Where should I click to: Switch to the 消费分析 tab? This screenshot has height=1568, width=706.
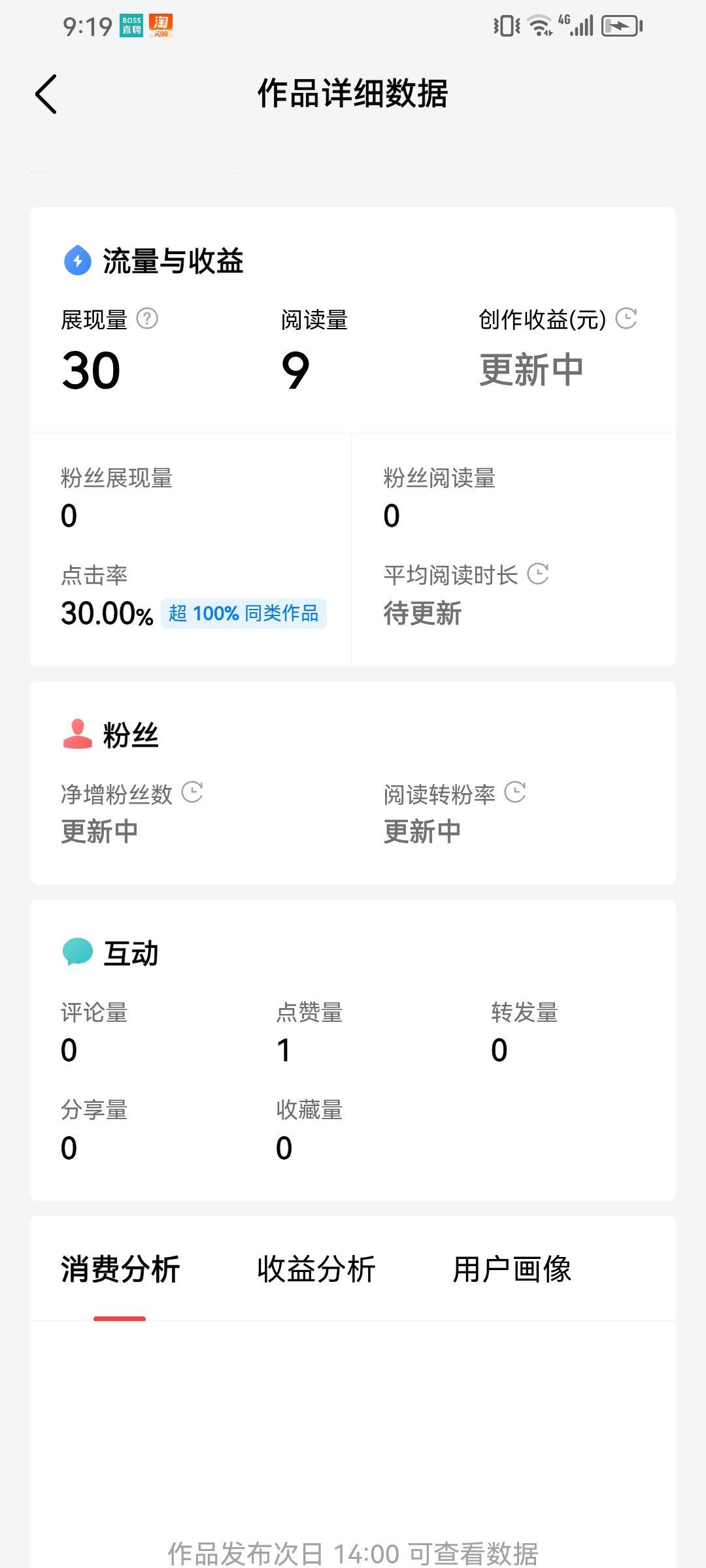coord(120,1269)
